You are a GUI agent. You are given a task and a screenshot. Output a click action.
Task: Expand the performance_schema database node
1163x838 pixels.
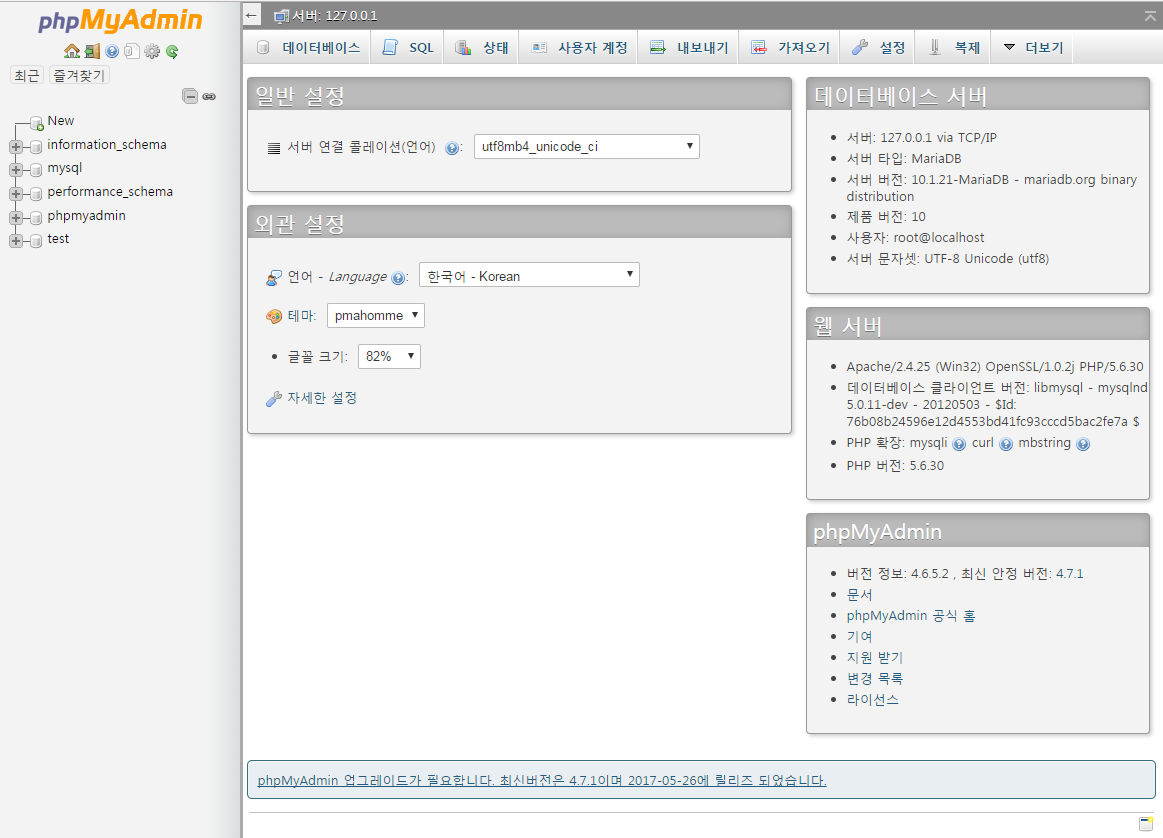(x=16, y=194)
